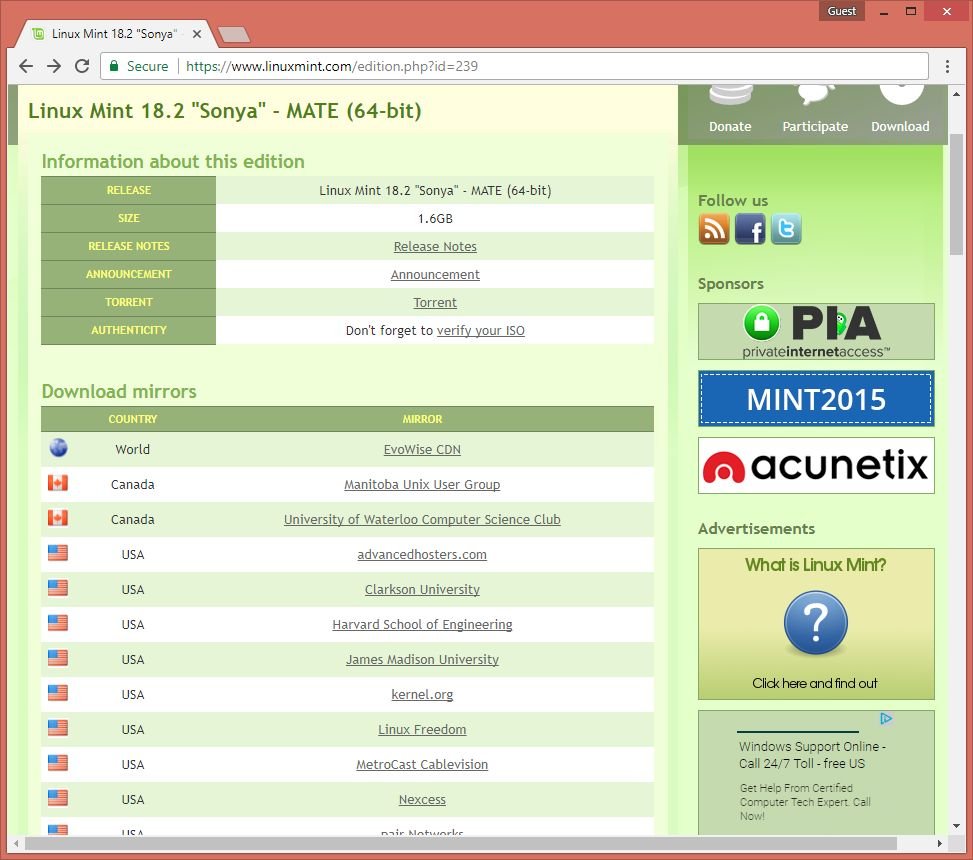Open the Announcement link
Image resolution: width=973 pixels, height=860 pixels.
[435, 274]
